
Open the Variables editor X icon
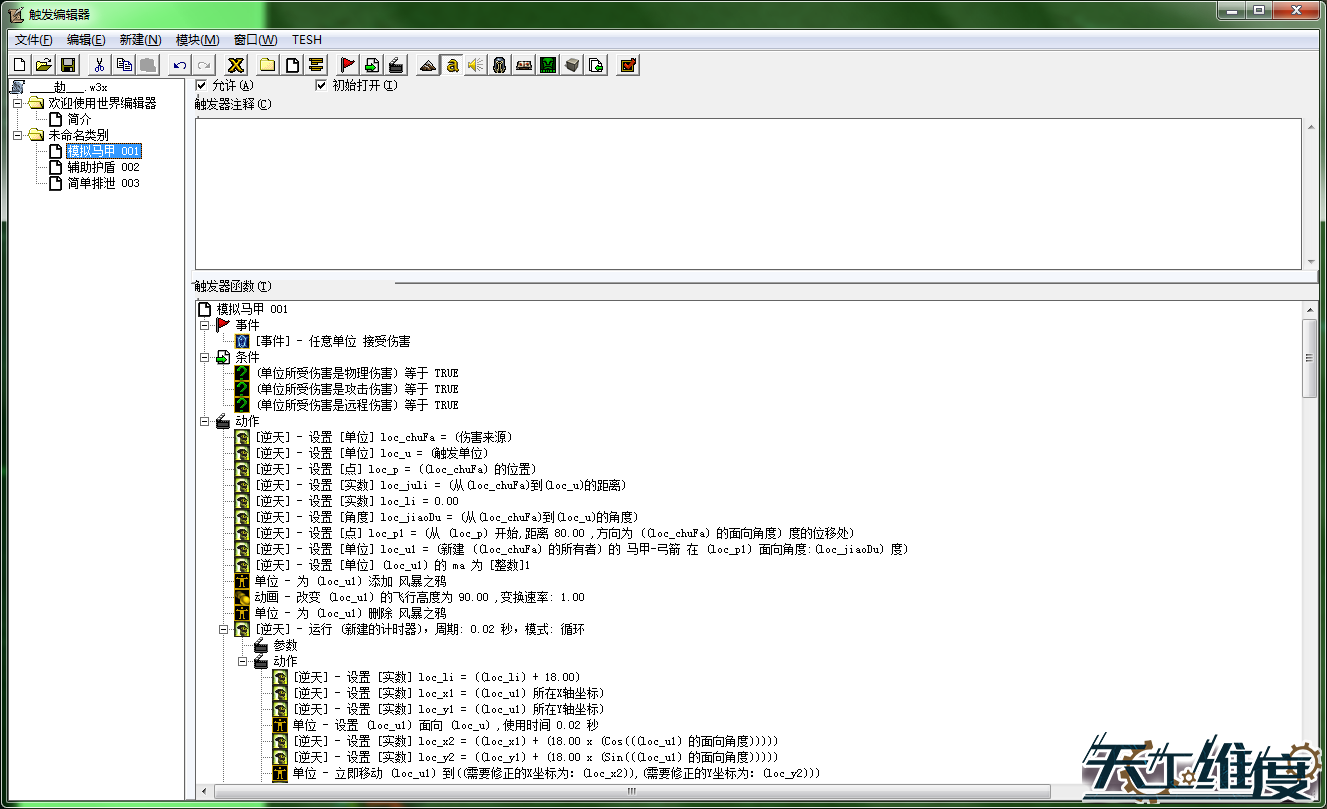(x=236, y=65)
